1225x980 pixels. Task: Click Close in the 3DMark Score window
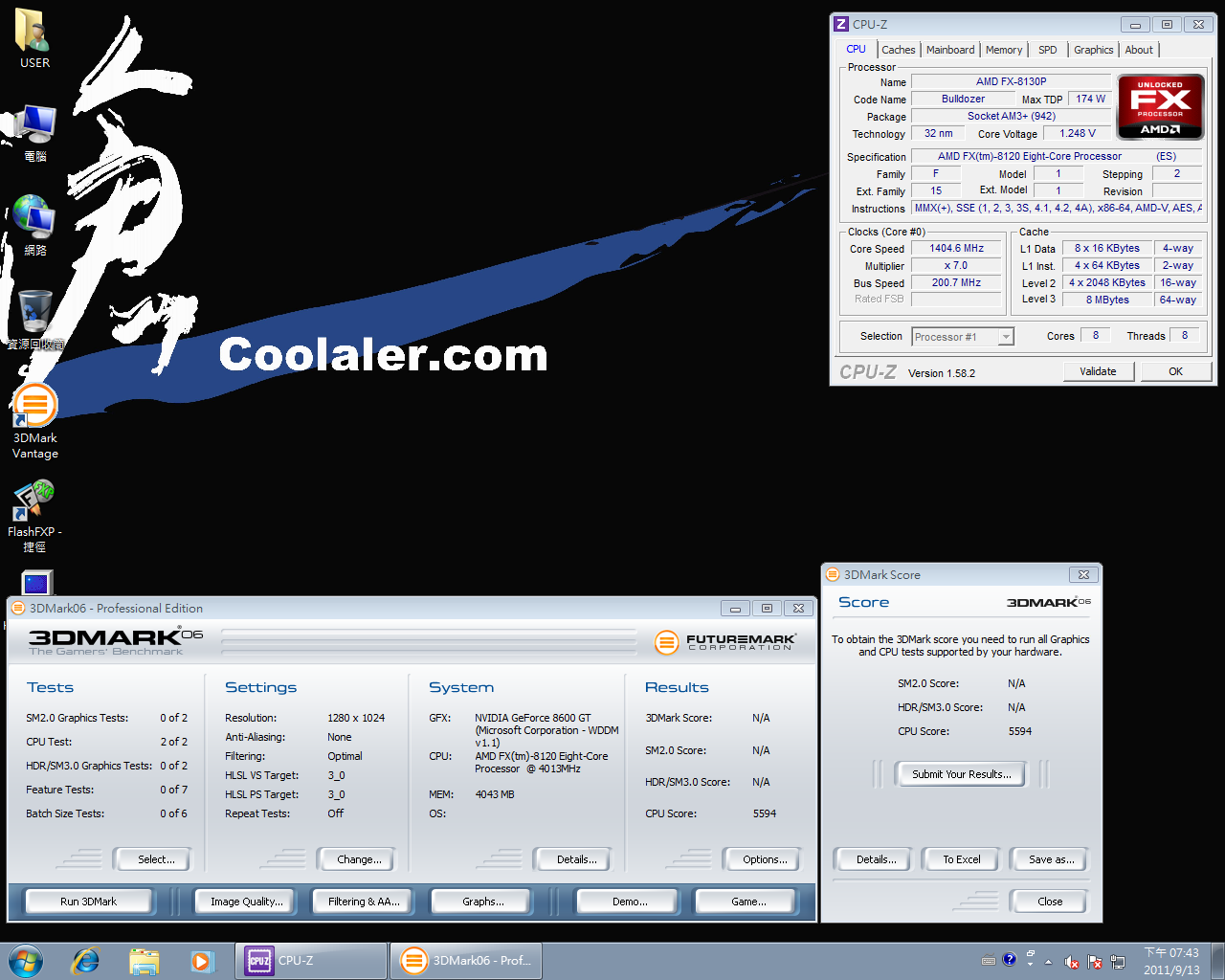[x=1050, y=902]
